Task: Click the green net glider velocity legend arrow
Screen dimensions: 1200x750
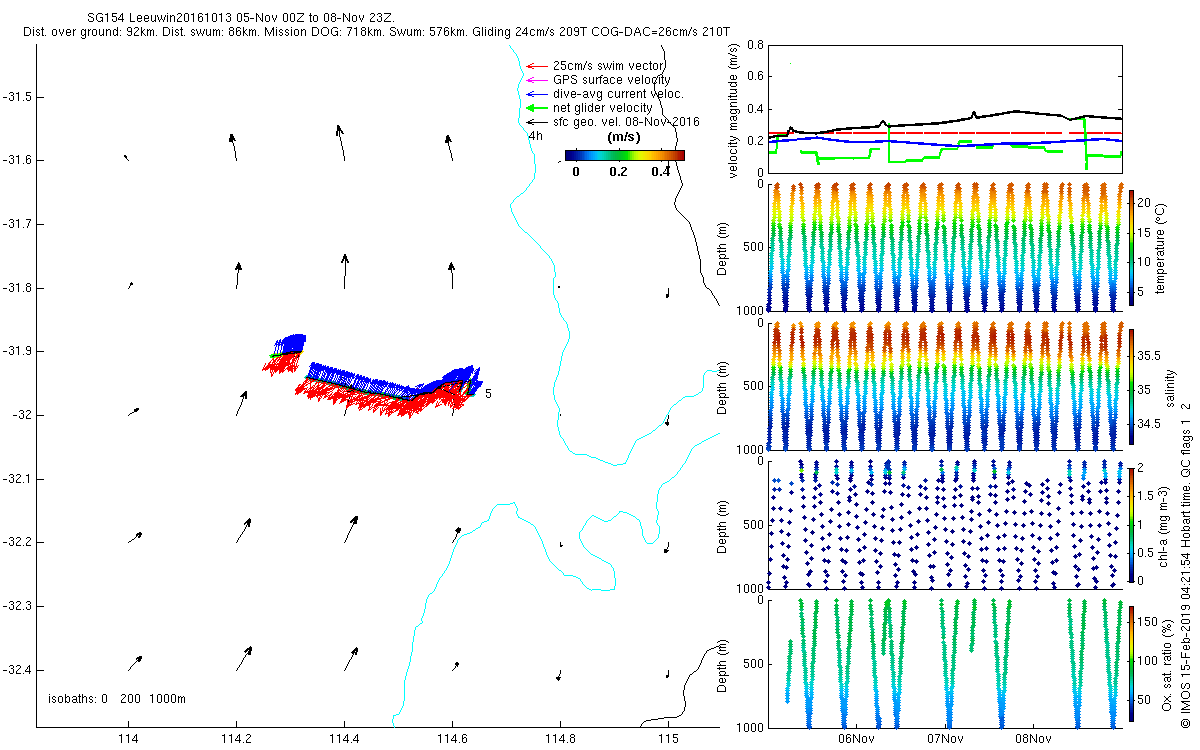Action: (x=537, y=108)
